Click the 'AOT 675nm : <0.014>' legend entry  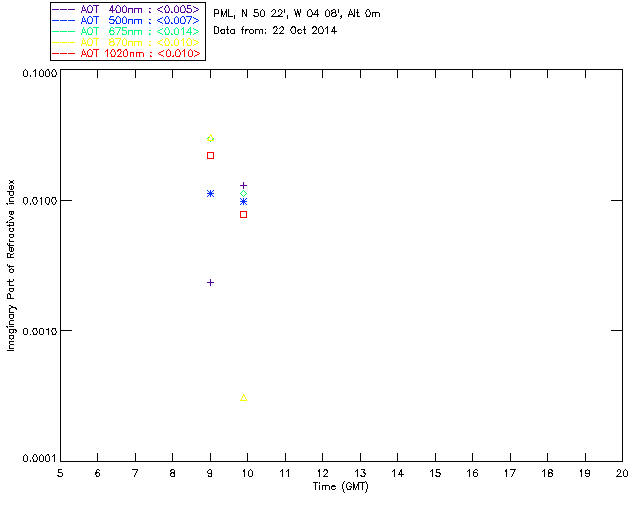(127, 31)
